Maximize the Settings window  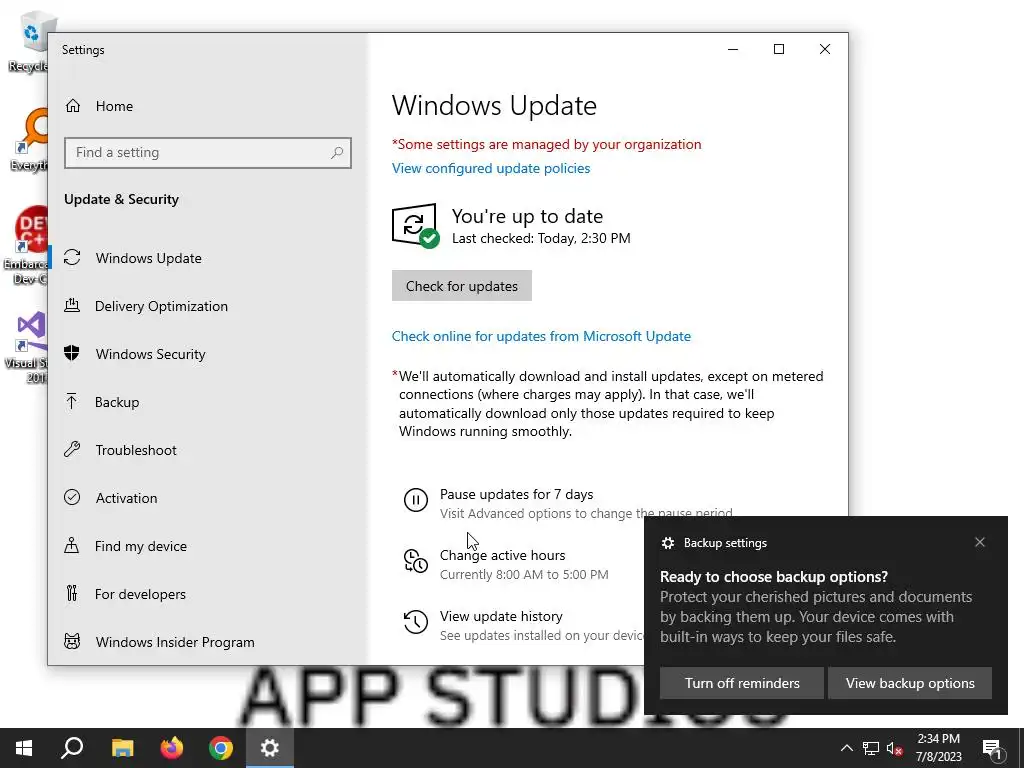point(778,49)
